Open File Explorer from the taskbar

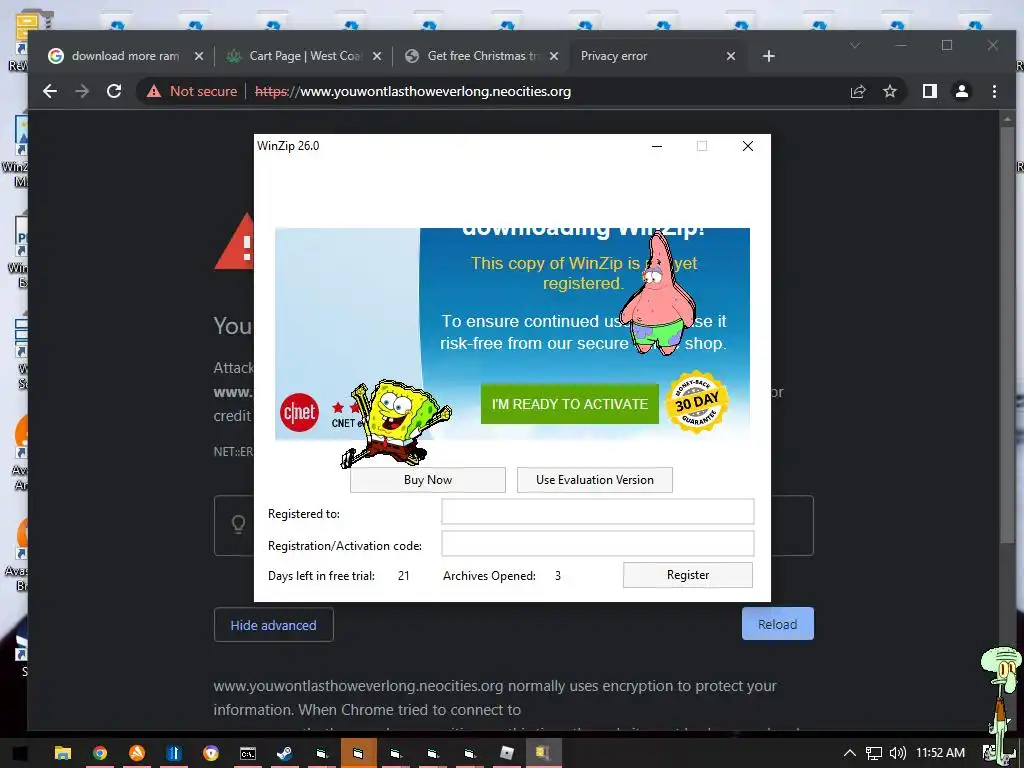click(x=63, y=753)
